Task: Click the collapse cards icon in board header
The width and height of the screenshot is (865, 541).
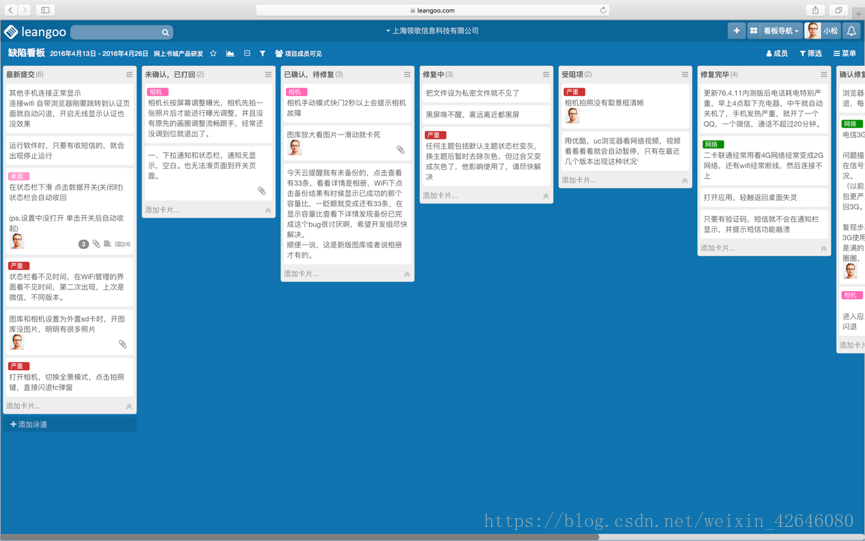Action: 247,53
